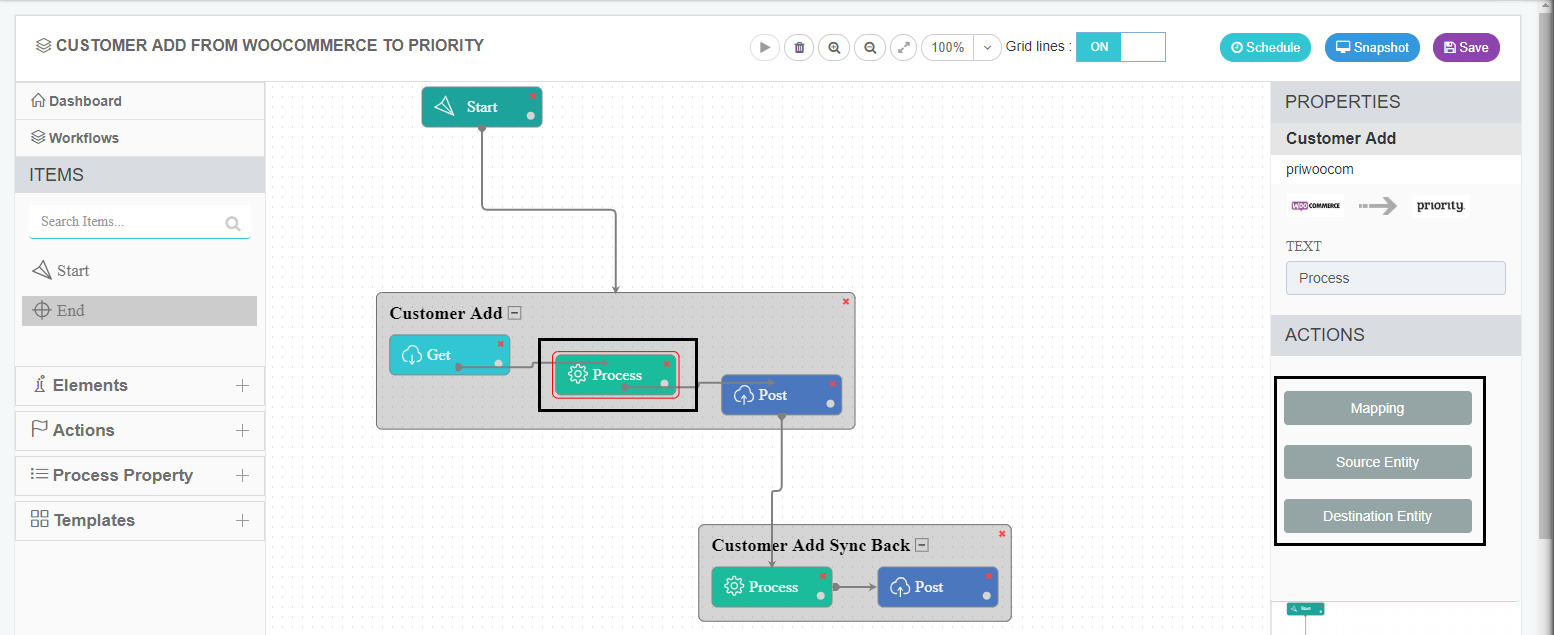Go to Workflows in the sidebar

point(83,138)
